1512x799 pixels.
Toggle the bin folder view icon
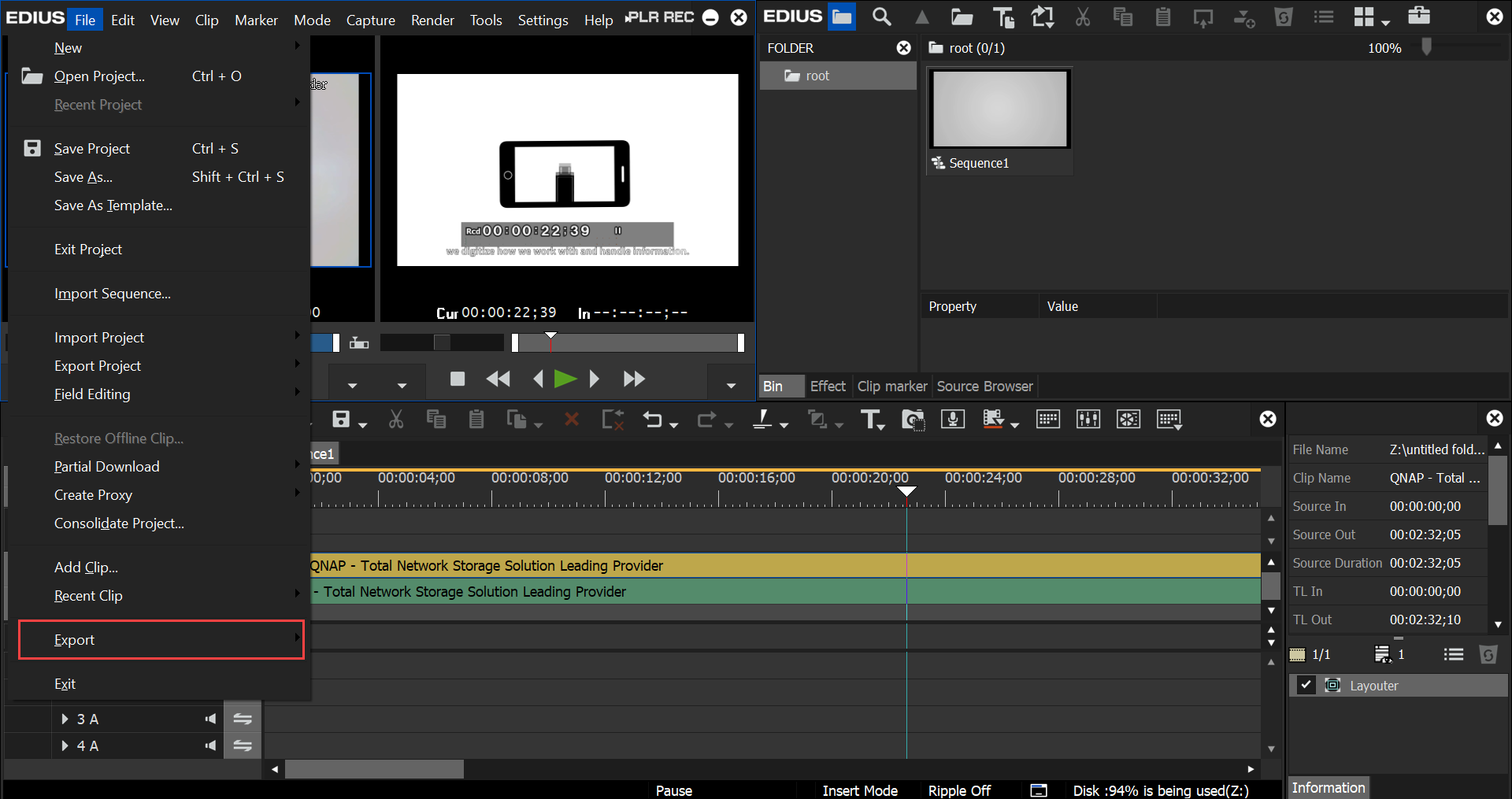tap(842, 17)
